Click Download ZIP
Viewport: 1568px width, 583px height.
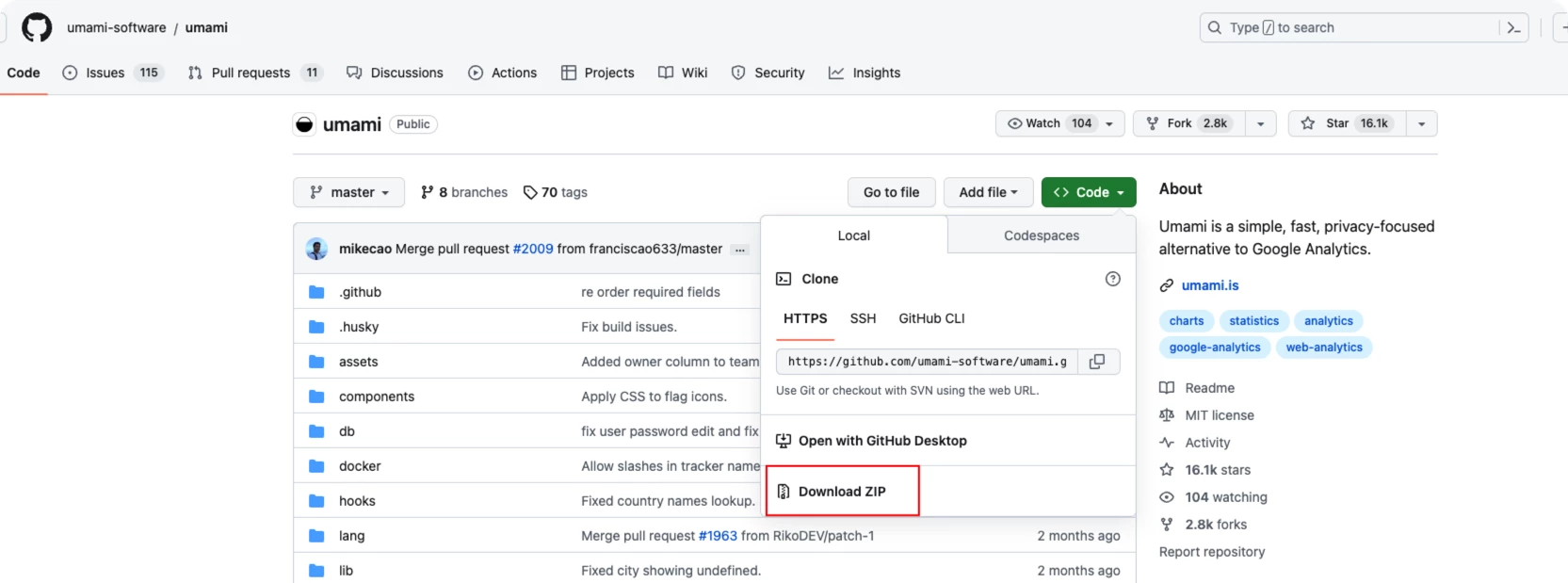[x=841, y=491]
